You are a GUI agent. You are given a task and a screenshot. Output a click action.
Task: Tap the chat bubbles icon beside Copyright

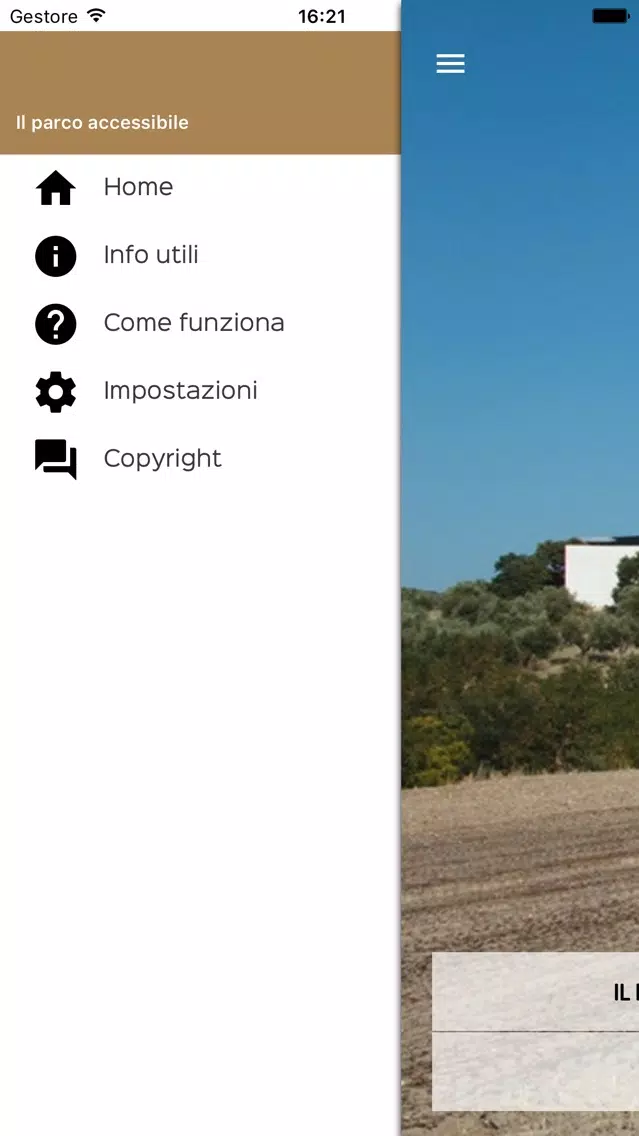56,459
